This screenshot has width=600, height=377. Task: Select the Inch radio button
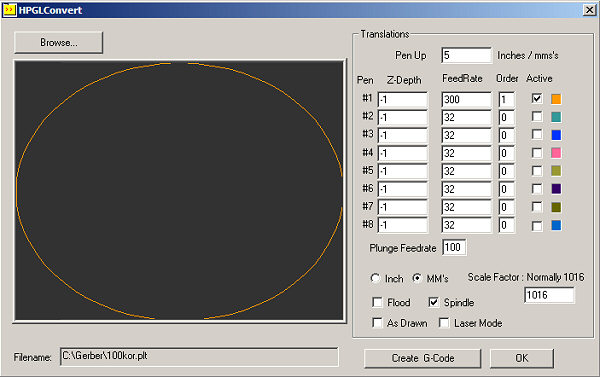(375, 278)
